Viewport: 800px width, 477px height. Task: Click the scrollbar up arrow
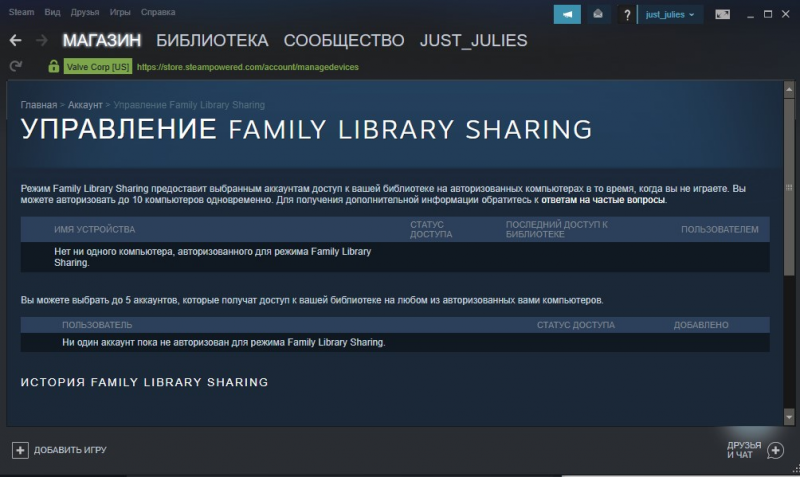coord(789,89)
